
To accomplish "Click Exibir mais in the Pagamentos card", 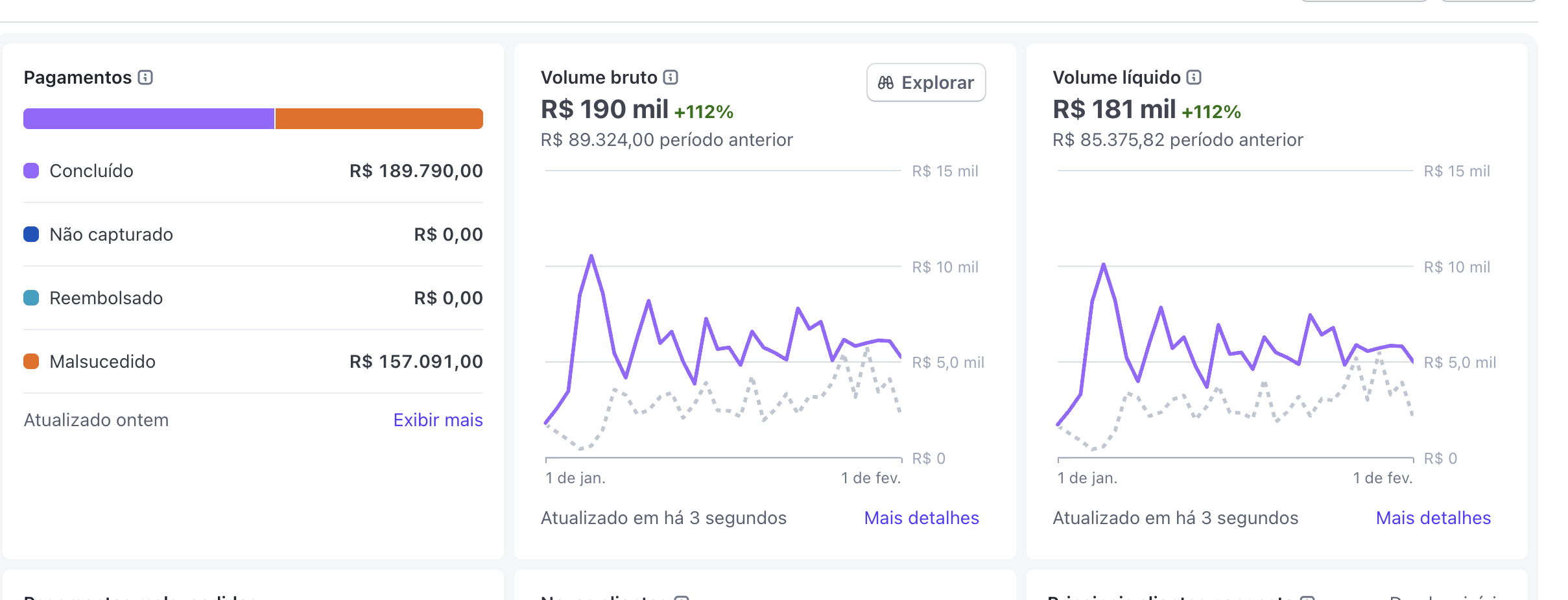I will (x=438, y=420).
